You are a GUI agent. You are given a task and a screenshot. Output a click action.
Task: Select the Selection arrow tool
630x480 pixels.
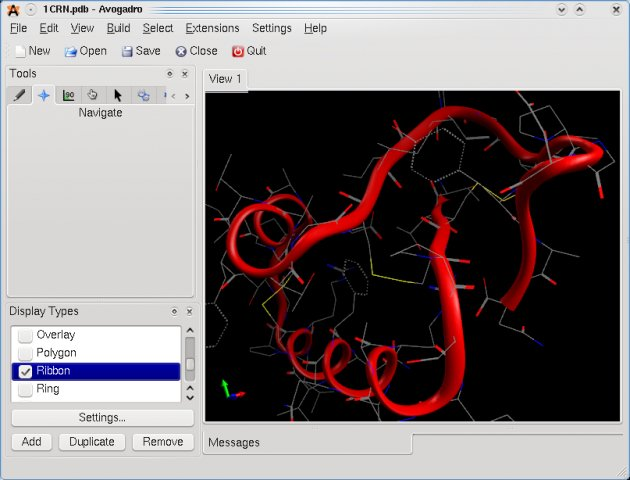(x=118, y=95)
